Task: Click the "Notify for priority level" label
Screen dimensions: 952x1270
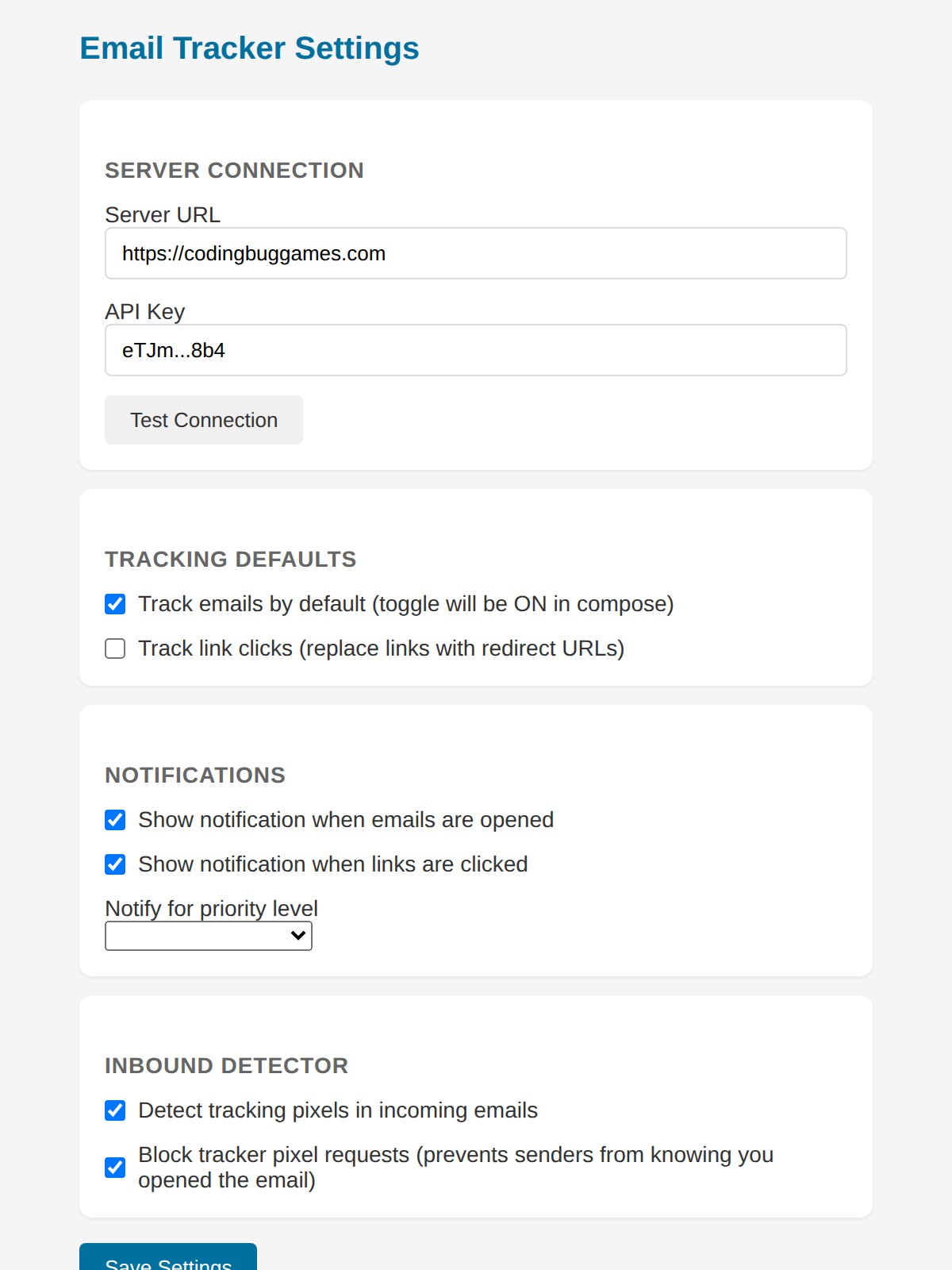Action: point(211,908)
